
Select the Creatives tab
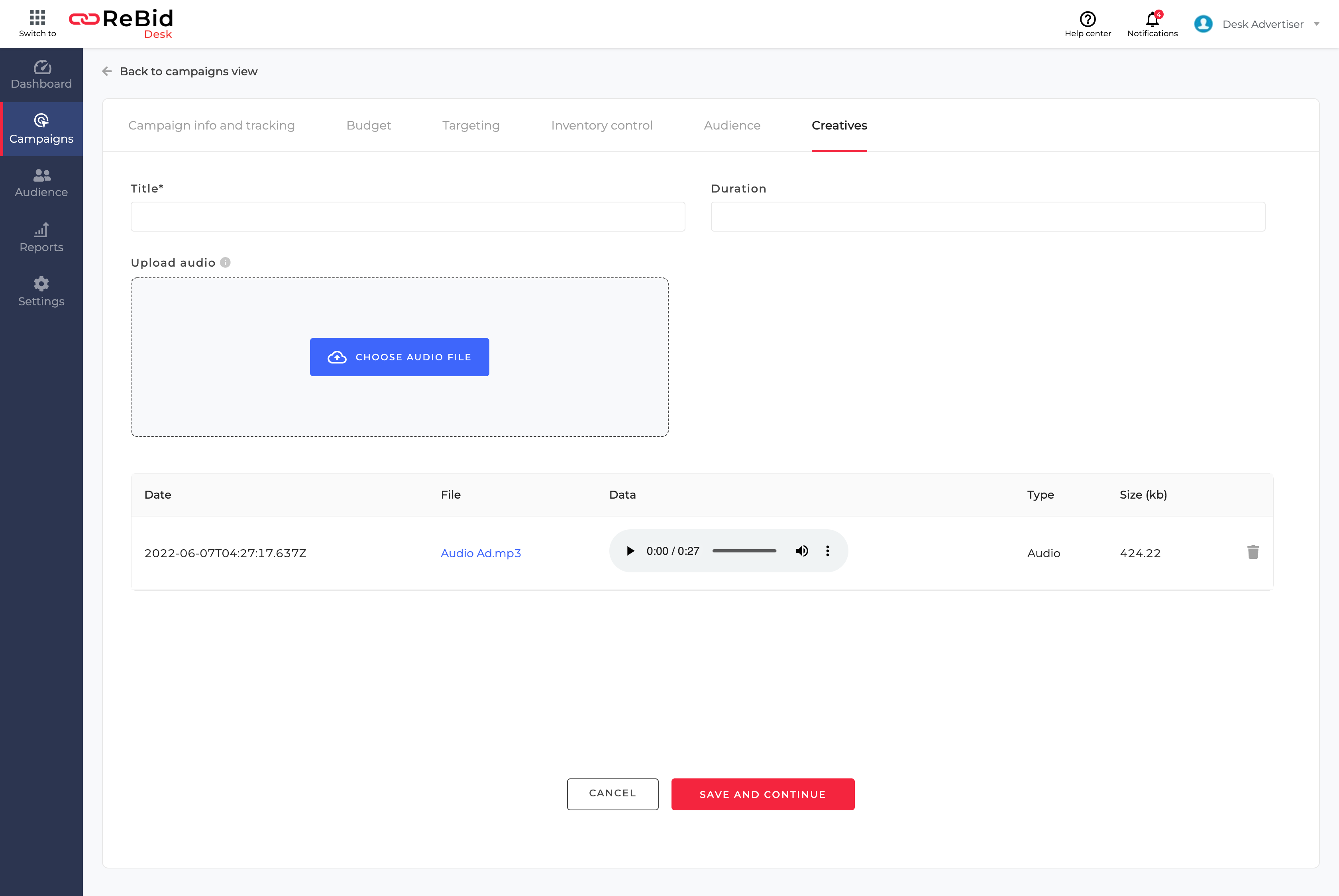click(839, 125)
